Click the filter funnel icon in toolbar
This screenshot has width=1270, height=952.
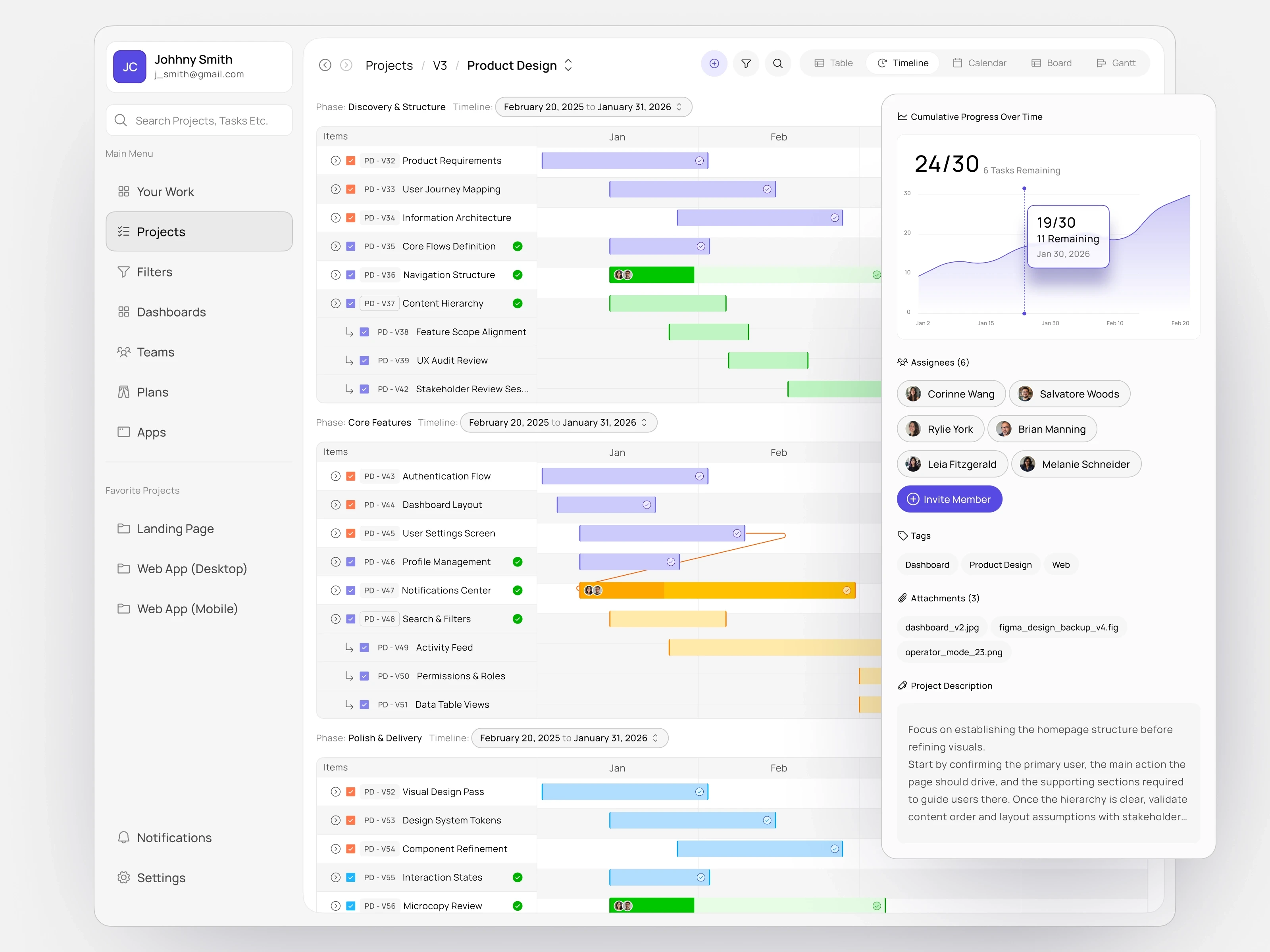pos(746,64)
